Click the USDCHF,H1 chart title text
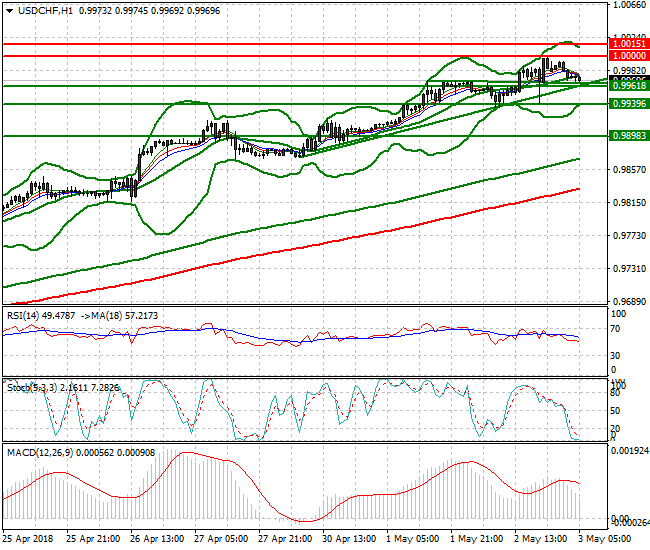650x550 pixels. (x=45, y=11)
